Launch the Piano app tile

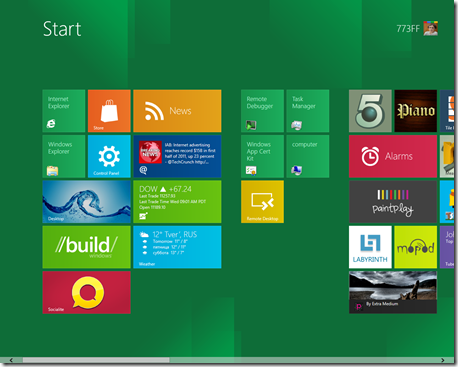click(x=415, y=111)
